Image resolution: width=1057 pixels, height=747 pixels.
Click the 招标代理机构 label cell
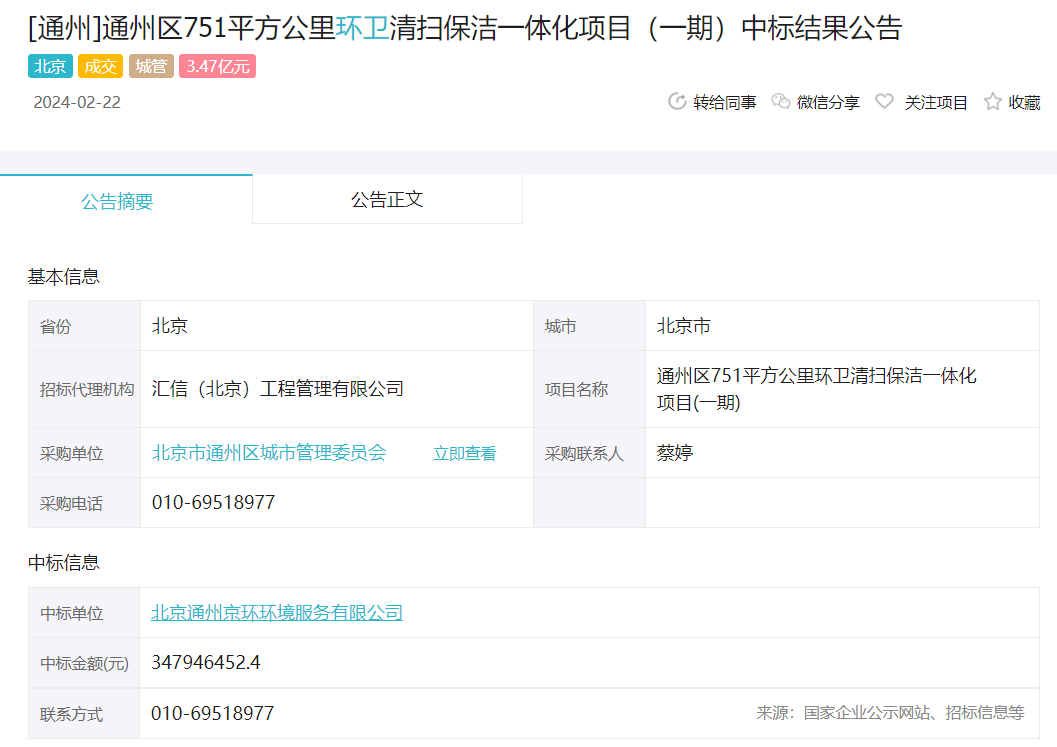tap(85, 389)
